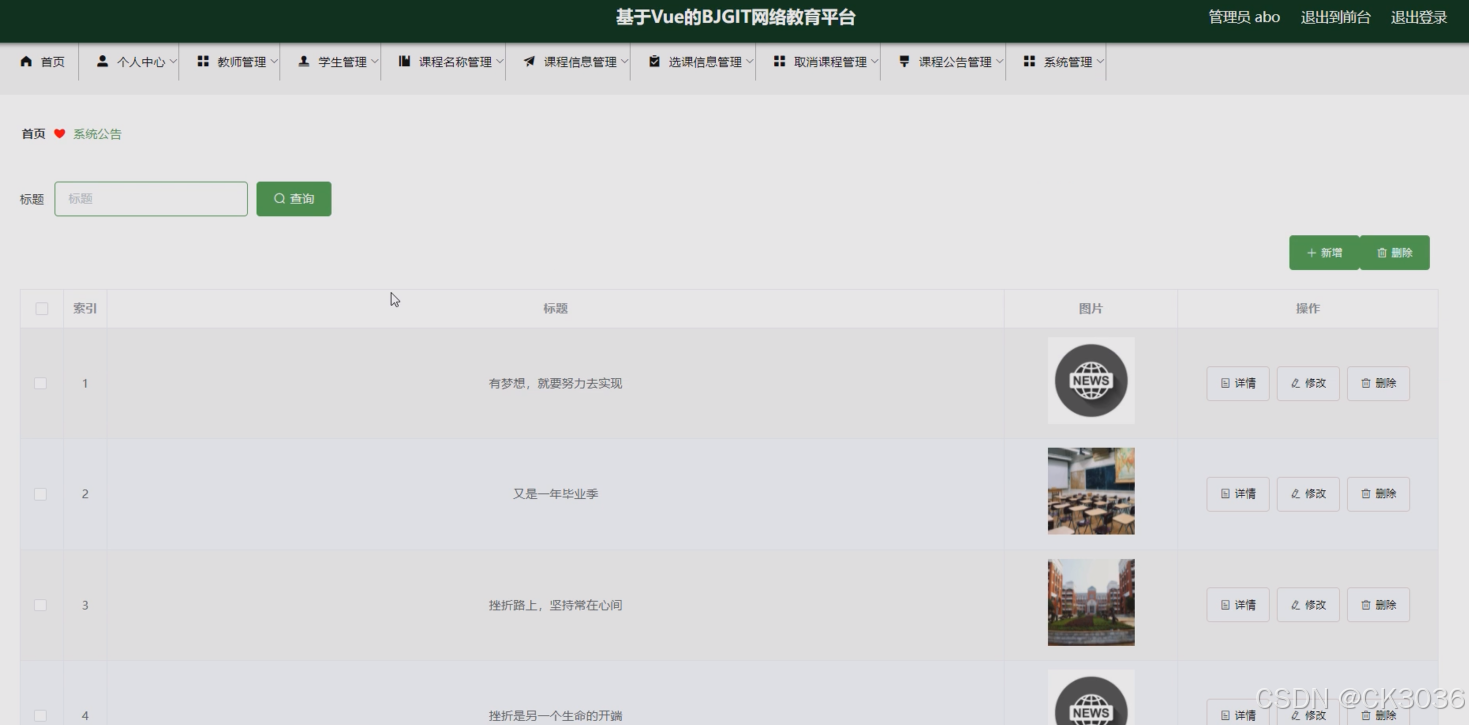Screen dimensions: 1469x725
Task: Check the box for row 挫折路上，坚持常在心间
Action: click(41, 605)
